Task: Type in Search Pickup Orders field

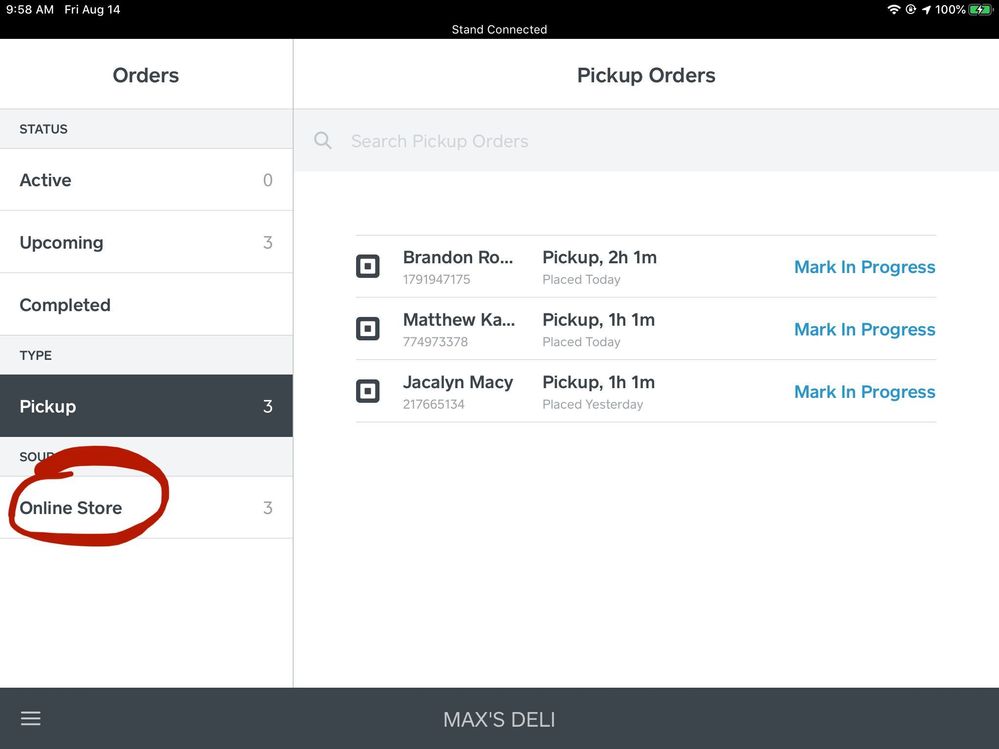Action: point(600,141)
